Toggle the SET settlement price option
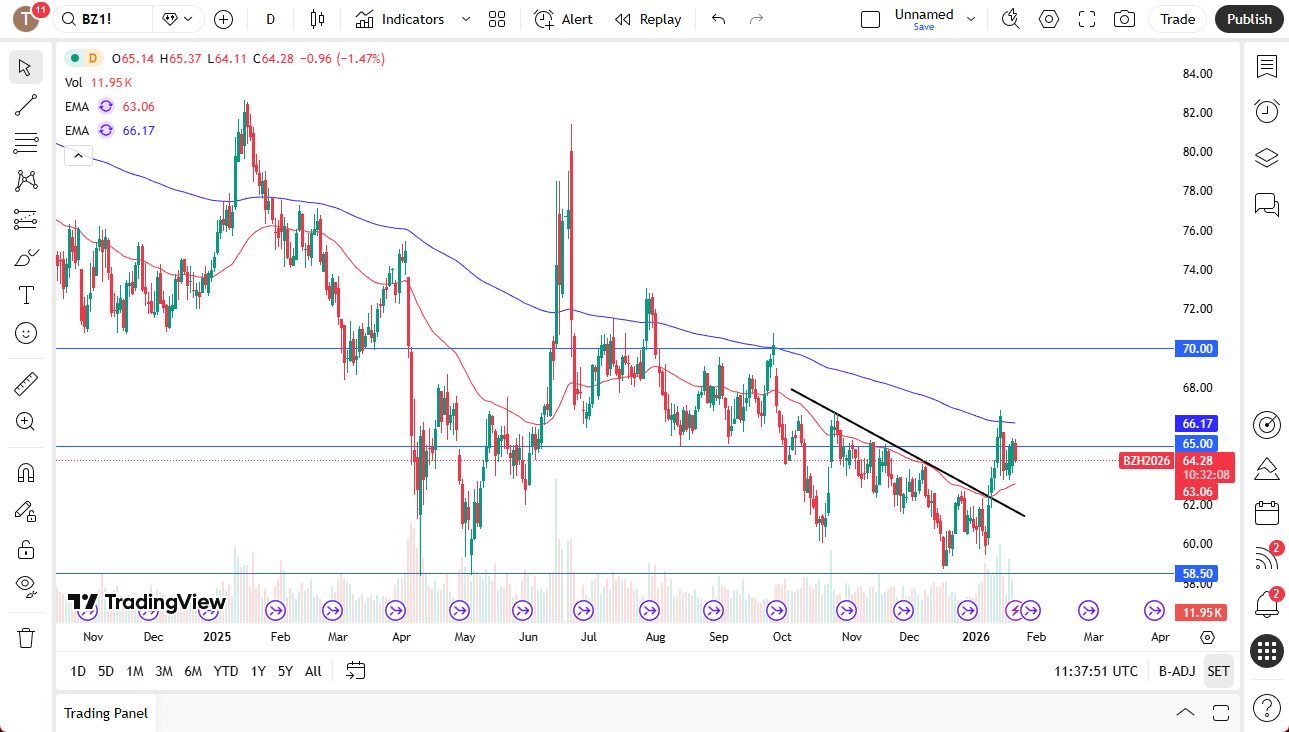Viewport: 1289px width, 732px height. pos(1218,671)
